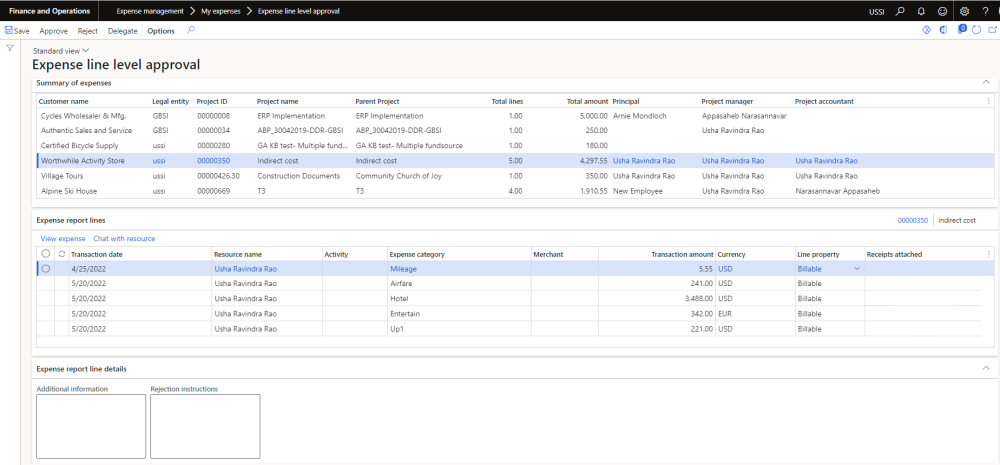1000x465 pixels.
Task: Open the Billable line property dropdown
Action: [856, 269]
